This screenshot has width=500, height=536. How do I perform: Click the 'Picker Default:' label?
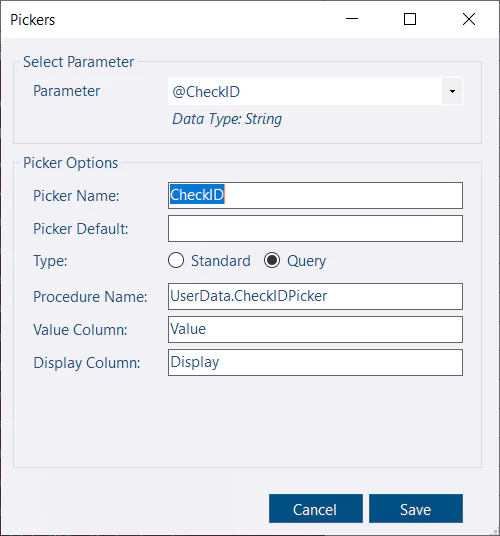(x=81, y=229)
